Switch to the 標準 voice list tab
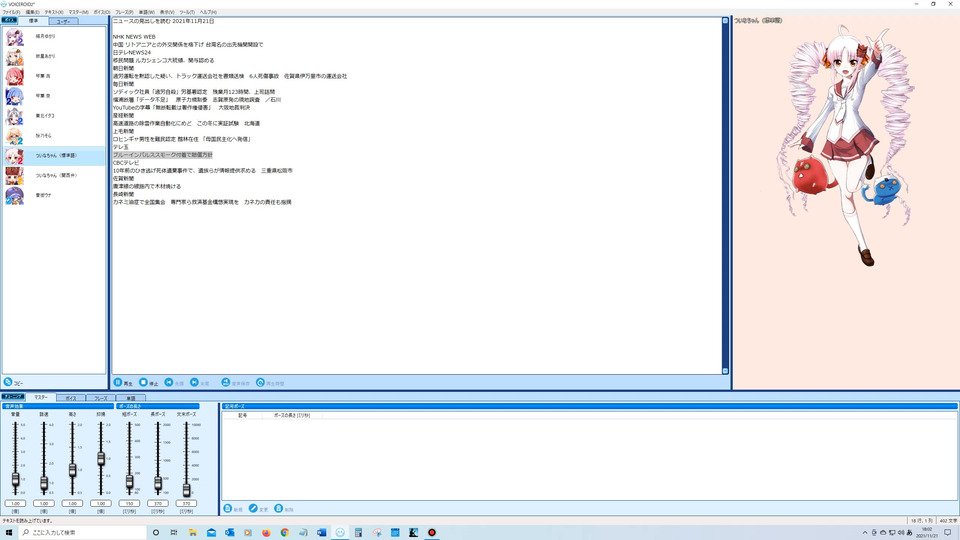 [x=33, y=21]
